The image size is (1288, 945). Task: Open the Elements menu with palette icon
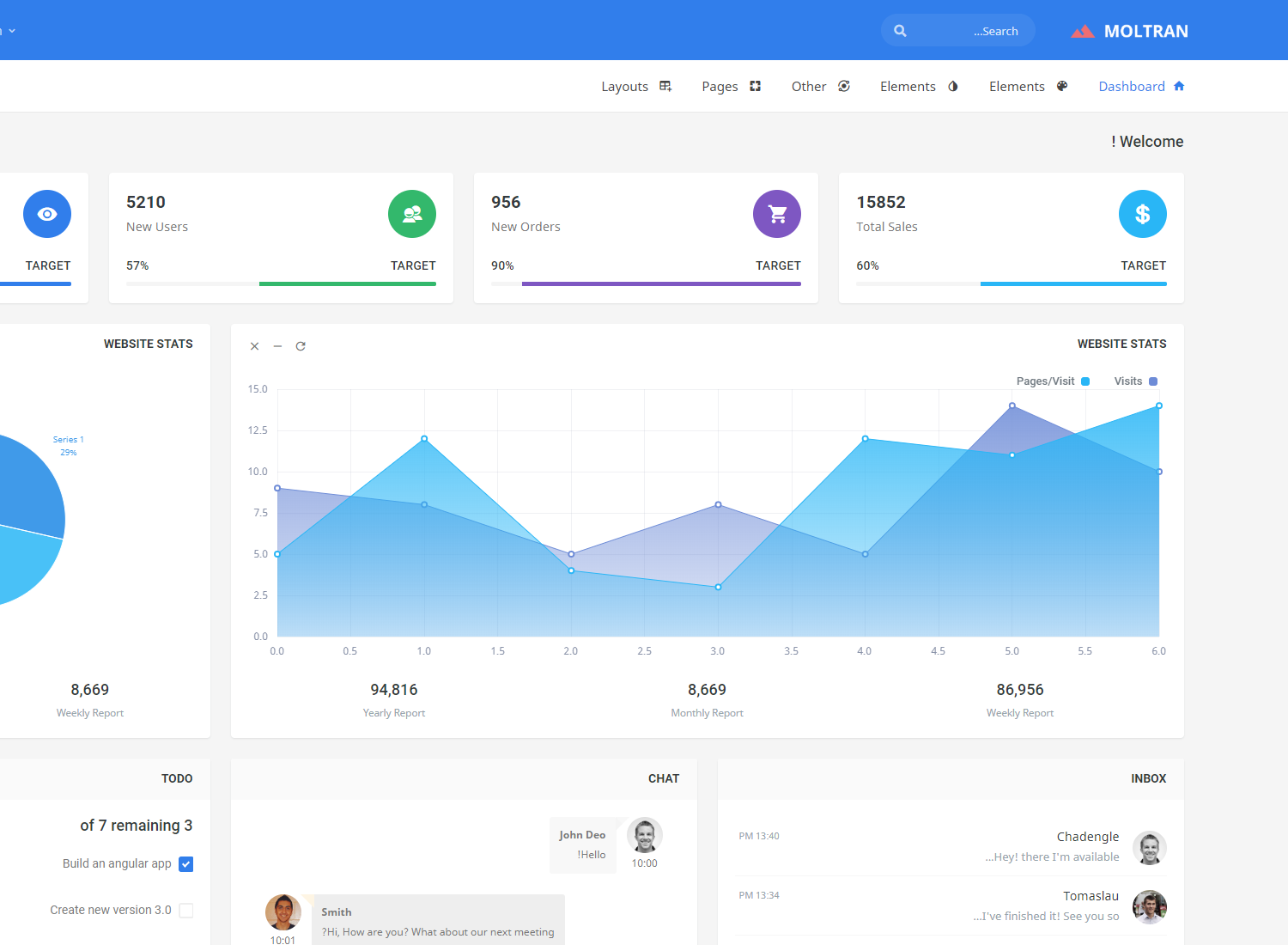1029,86
